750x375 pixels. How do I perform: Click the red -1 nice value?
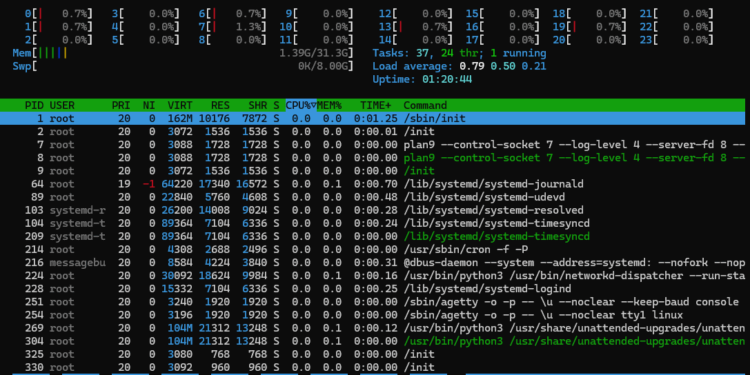pos(149,184)
